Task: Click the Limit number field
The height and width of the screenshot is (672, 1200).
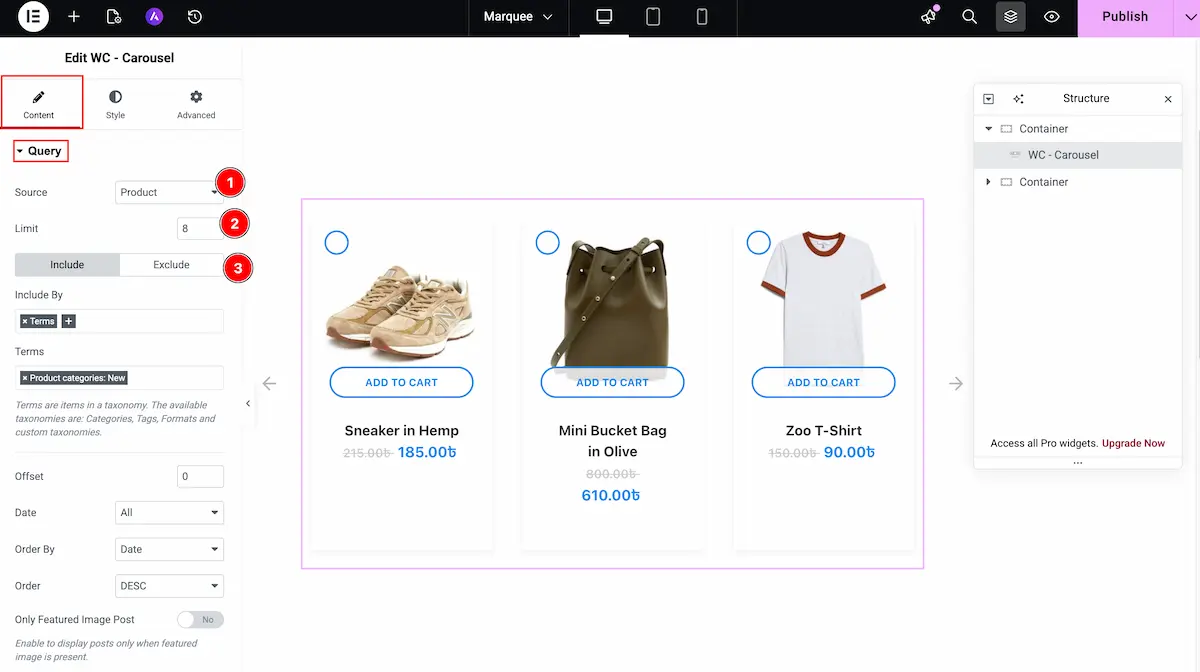Action: pos(199,228)
